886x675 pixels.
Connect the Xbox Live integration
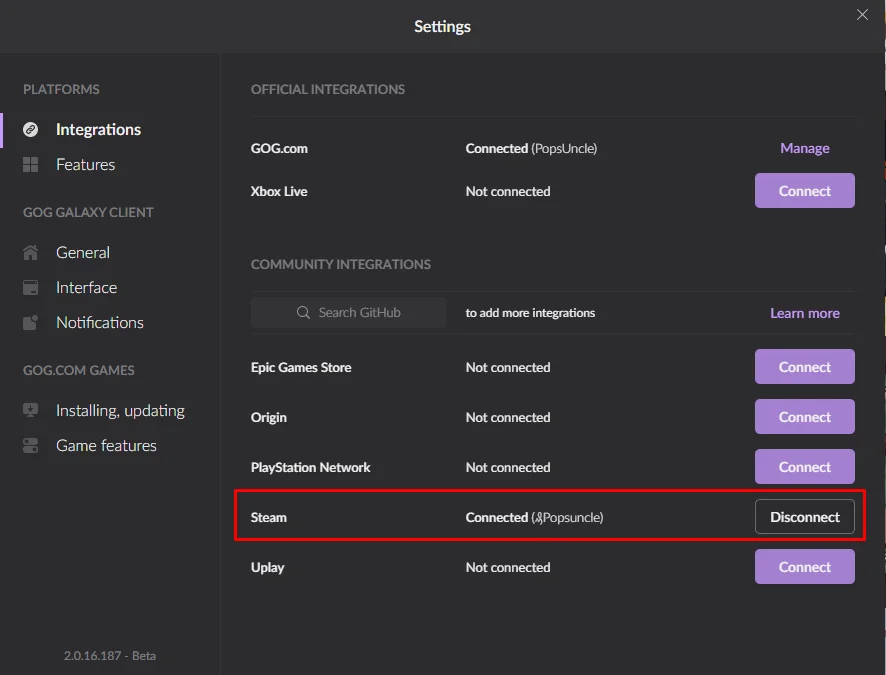[804, 191]
